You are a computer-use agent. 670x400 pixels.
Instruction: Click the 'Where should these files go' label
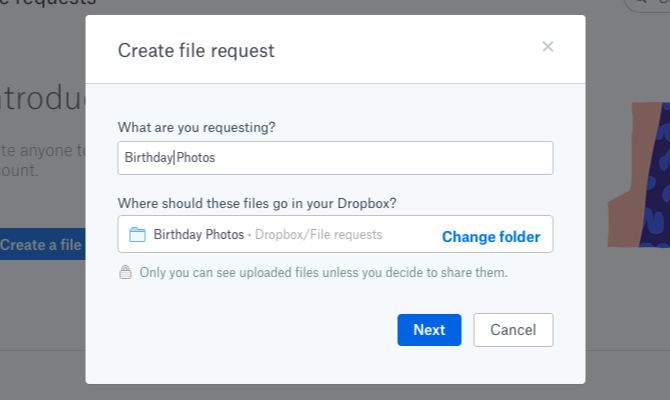(x=257, y=203)
